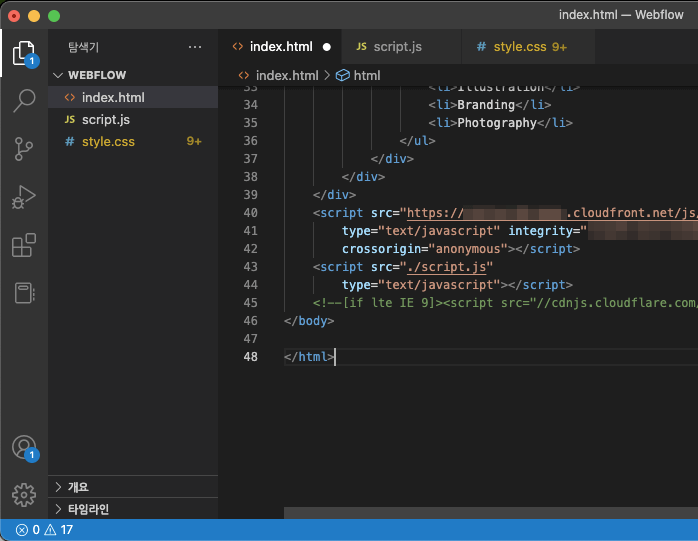Click the horizontal scrollbar of the editor

click(x=491, y=513)
